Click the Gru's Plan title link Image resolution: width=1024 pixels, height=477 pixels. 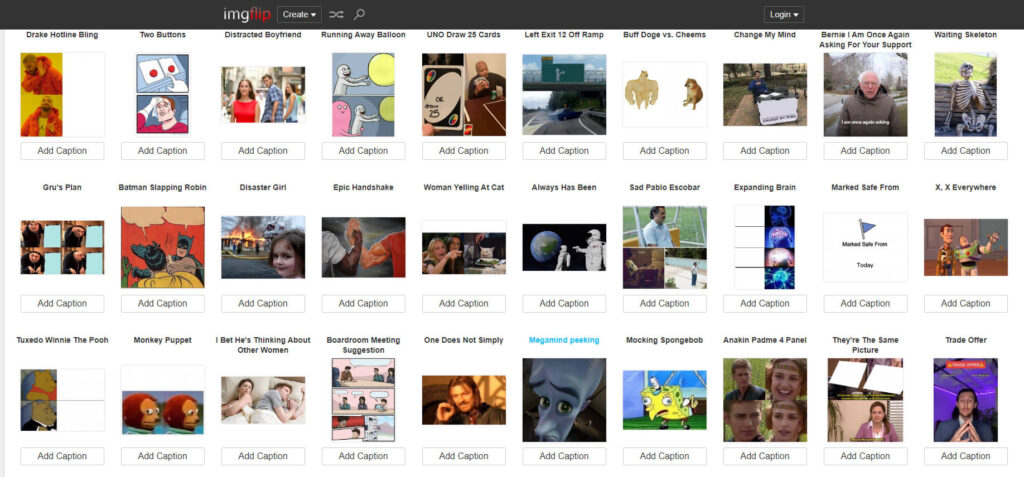[62, 188]
